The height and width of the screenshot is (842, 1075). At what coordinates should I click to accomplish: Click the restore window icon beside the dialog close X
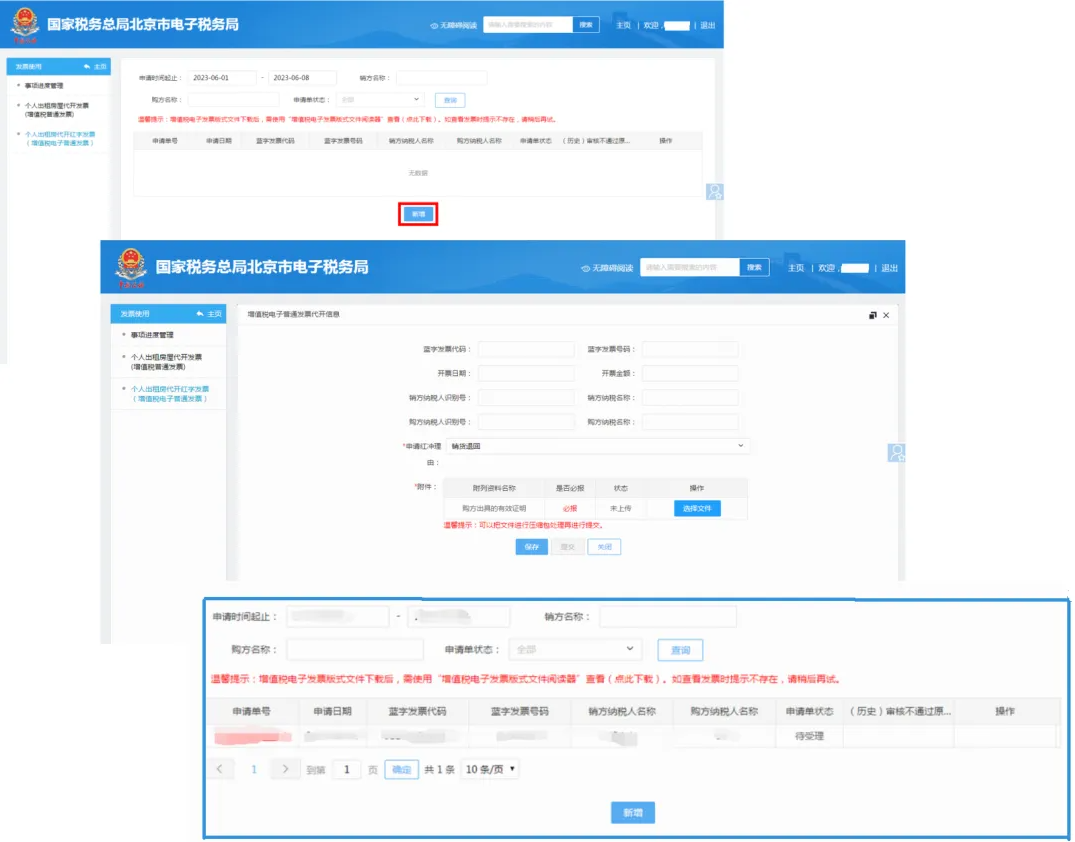pyautogui.click(x=872, y=315)
